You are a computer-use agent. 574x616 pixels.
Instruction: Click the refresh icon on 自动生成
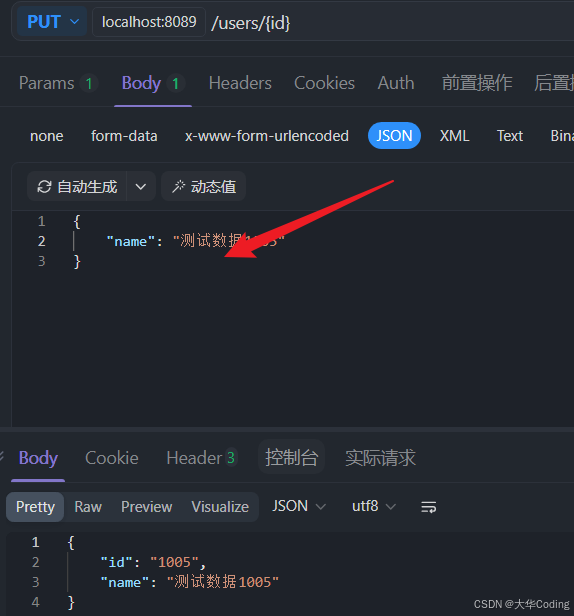[x=44, y=187]
